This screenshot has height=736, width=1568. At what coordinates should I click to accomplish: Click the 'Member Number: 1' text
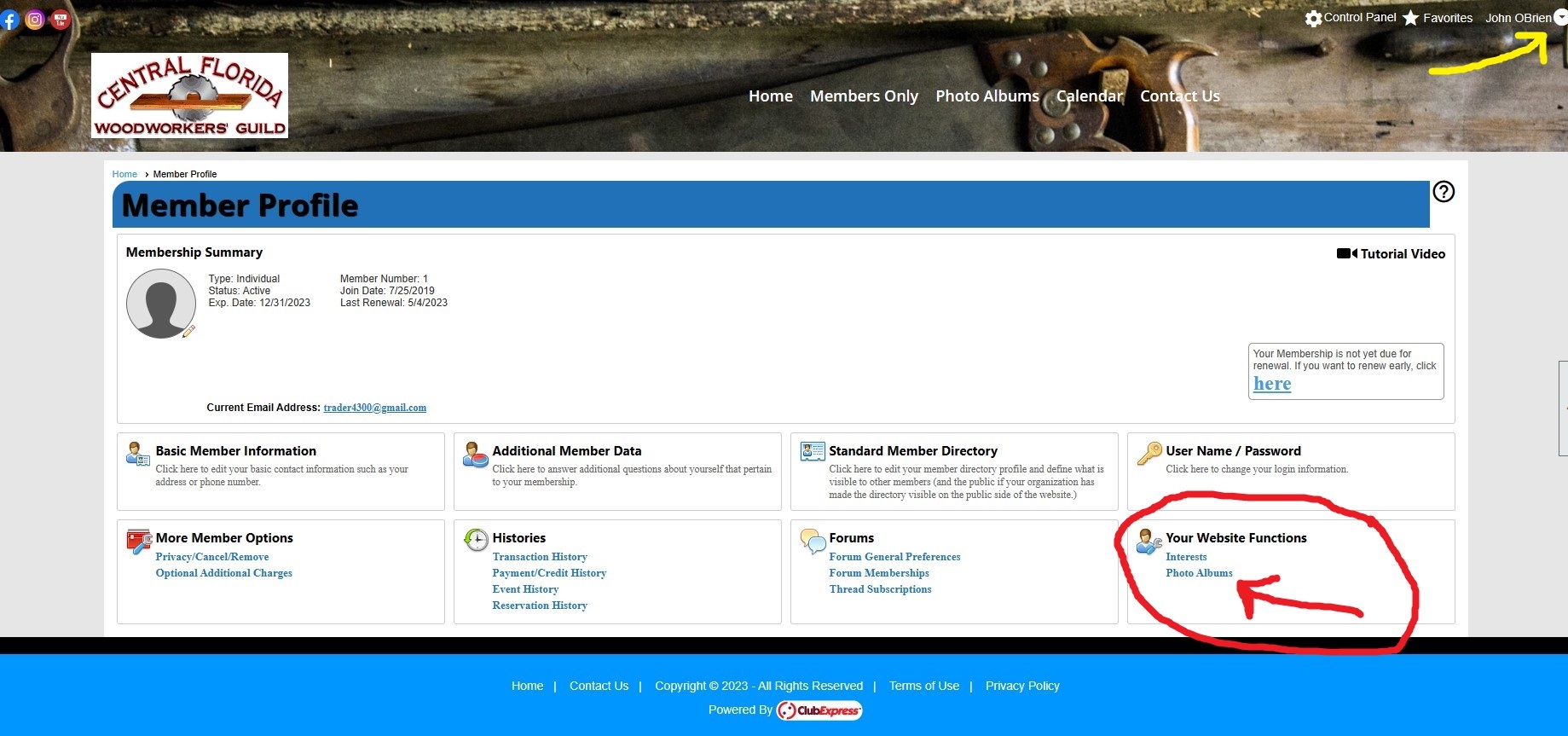tap(384, 279)
